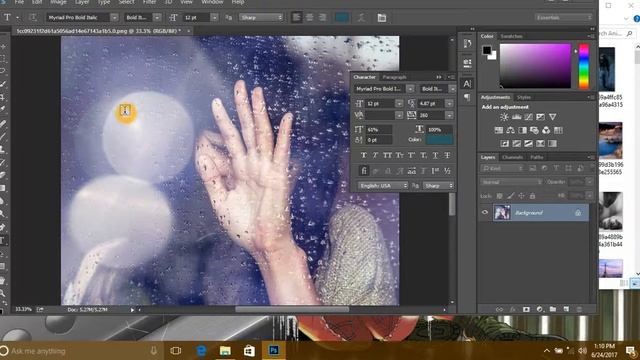Add a Levels adjustment
This screenshot has height=360, width=640.
click(x=516, y=117)
